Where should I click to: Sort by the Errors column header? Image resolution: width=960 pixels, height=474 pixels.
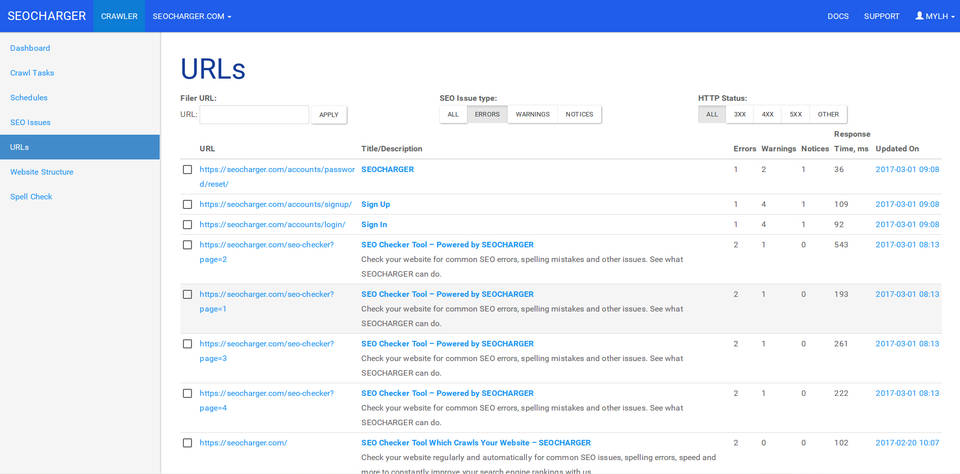point(744,149)
